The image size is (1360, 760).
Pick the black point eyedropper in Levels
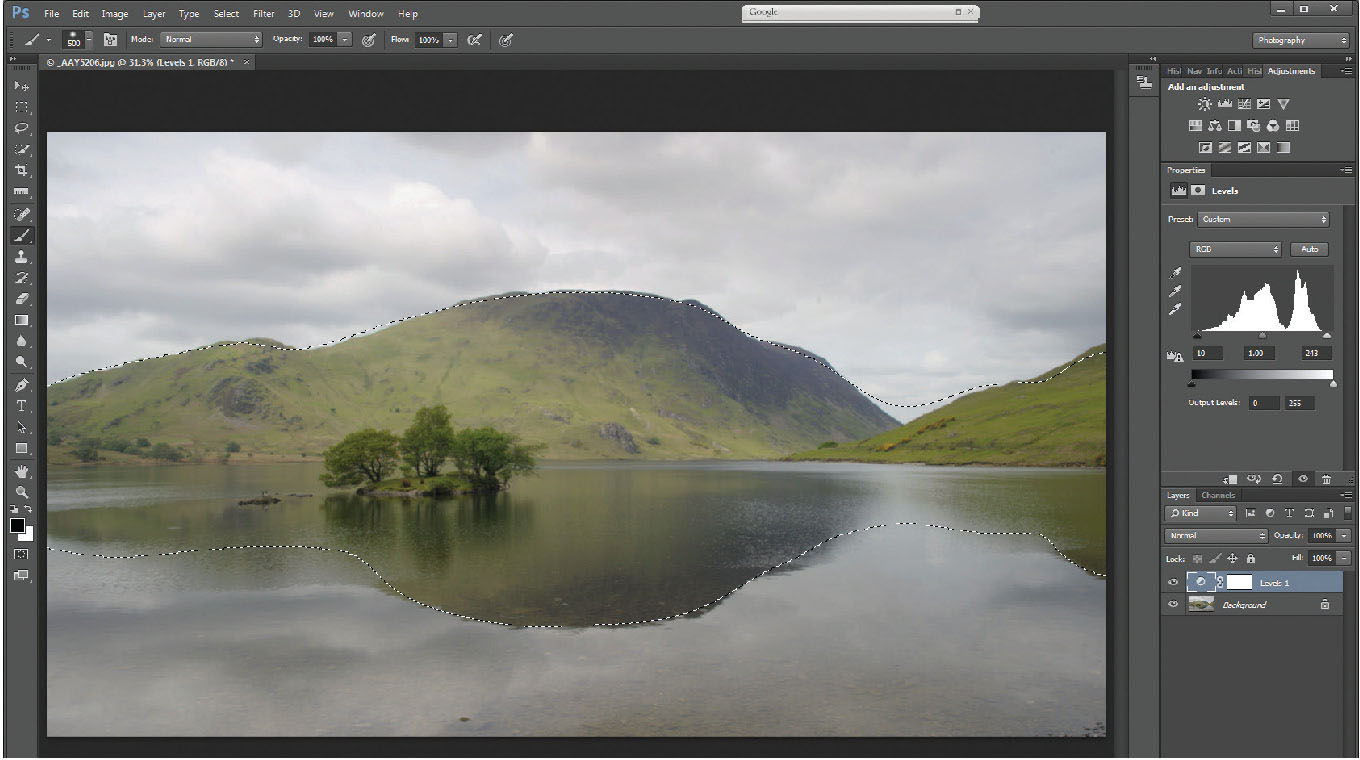coord(1175,273)
